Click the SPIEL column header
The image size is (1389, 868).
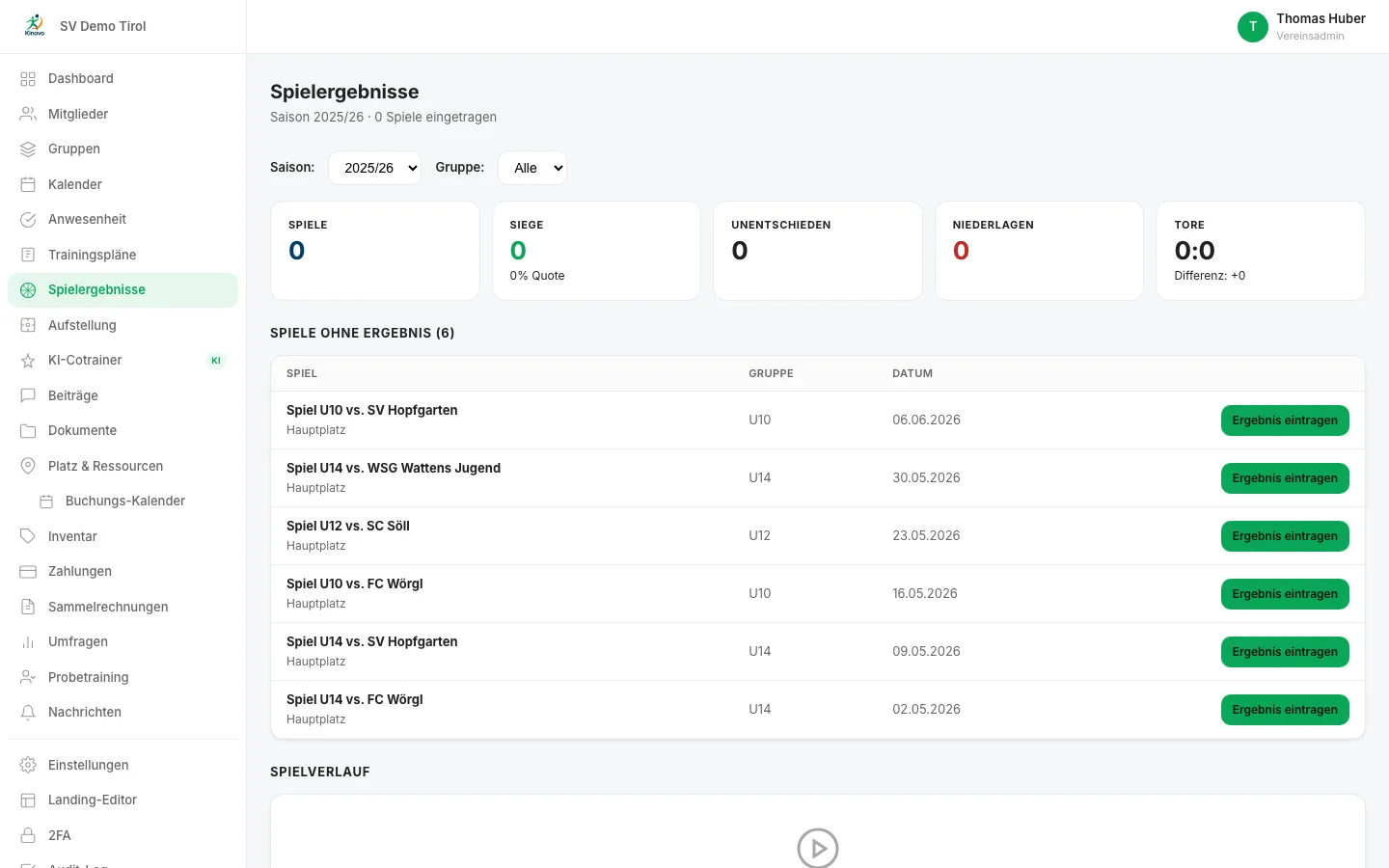click(x=302, y=373)
